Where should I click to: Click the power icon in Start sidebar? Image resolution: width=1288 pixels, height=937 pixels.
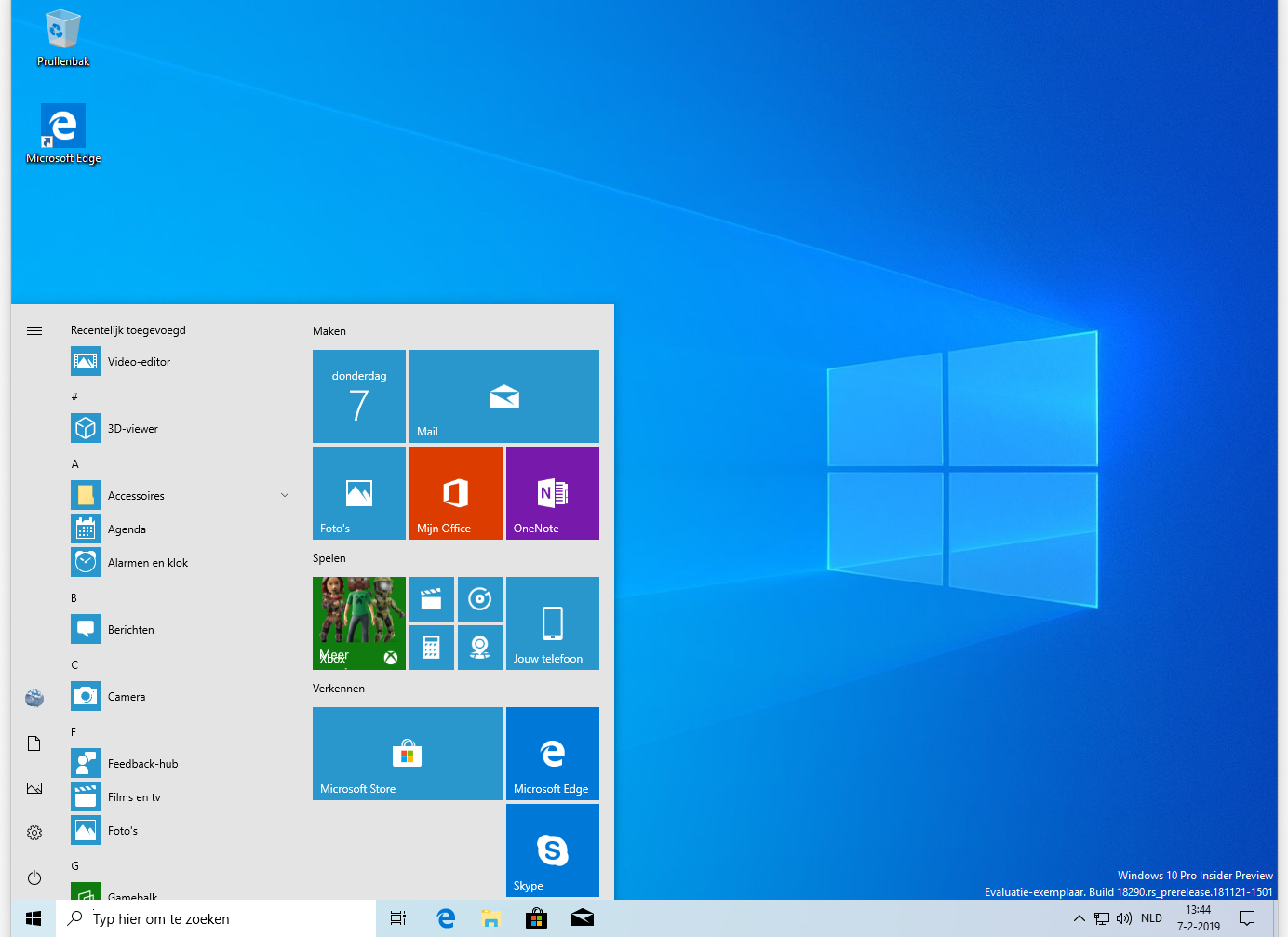pos(34,877)
